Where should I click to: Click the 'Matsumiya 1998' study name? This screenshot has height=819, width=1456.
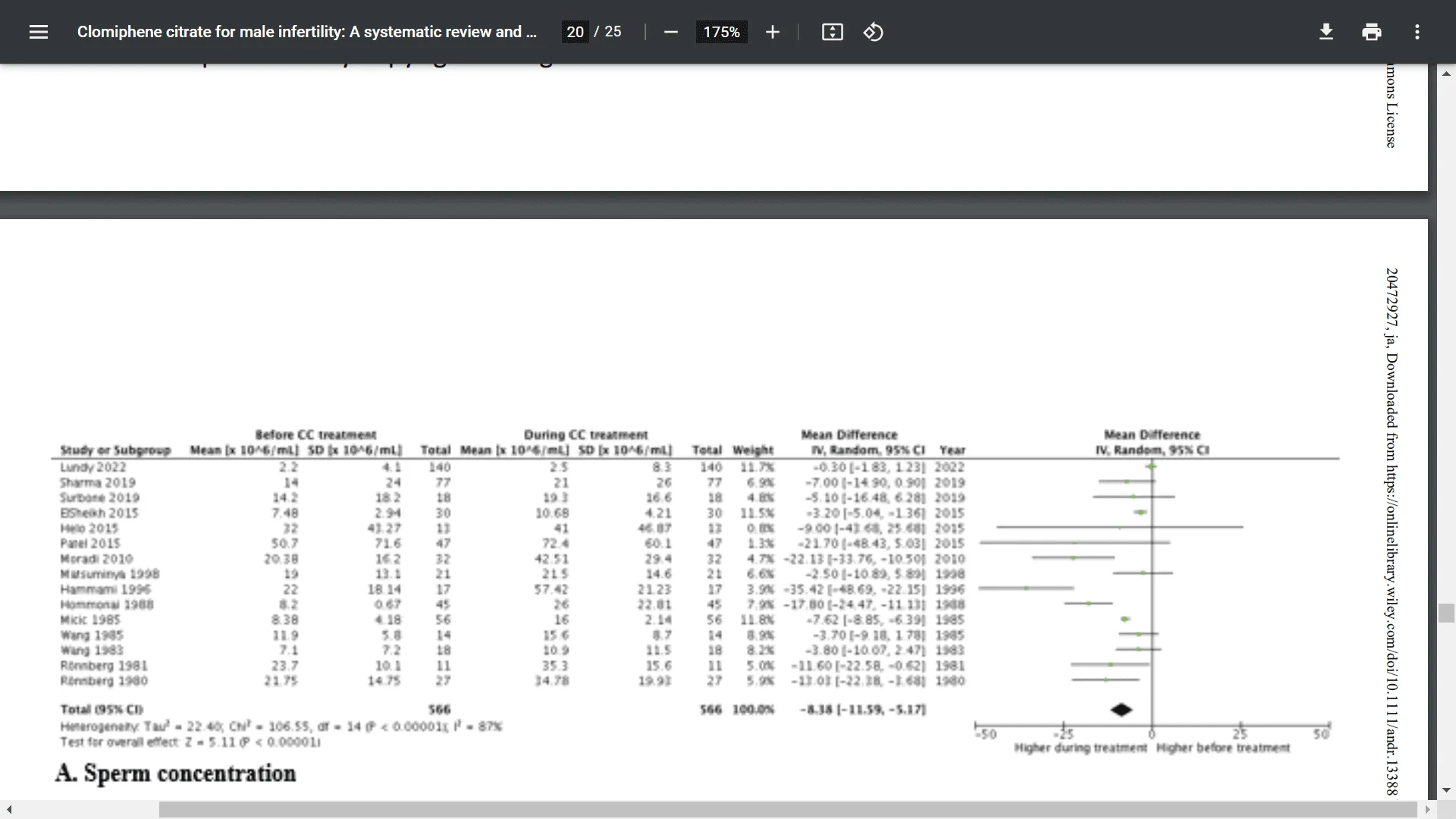[x=109, y=574]
